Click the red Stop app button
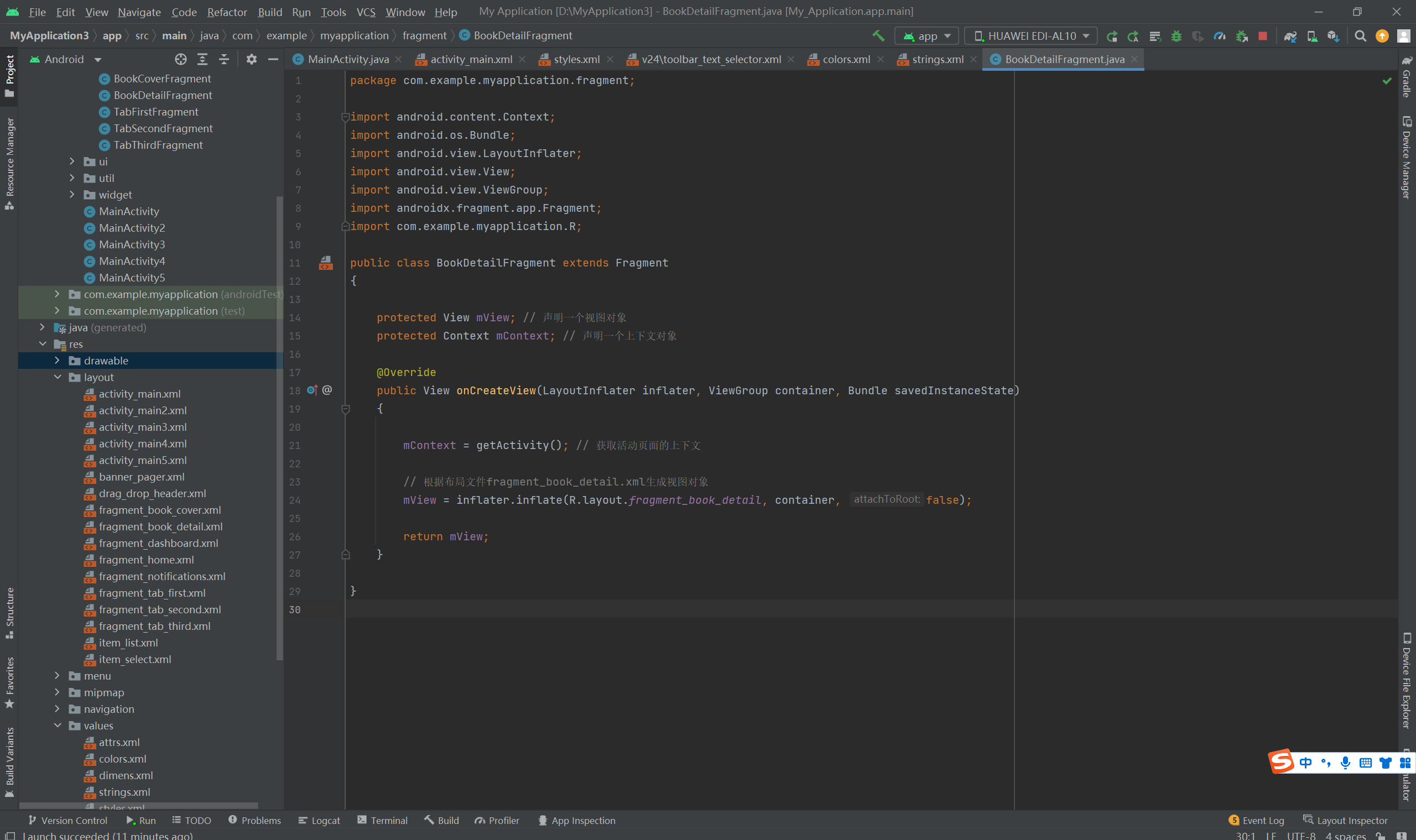Screen dimensions: 1416x840 click(x=1263, y=36)
